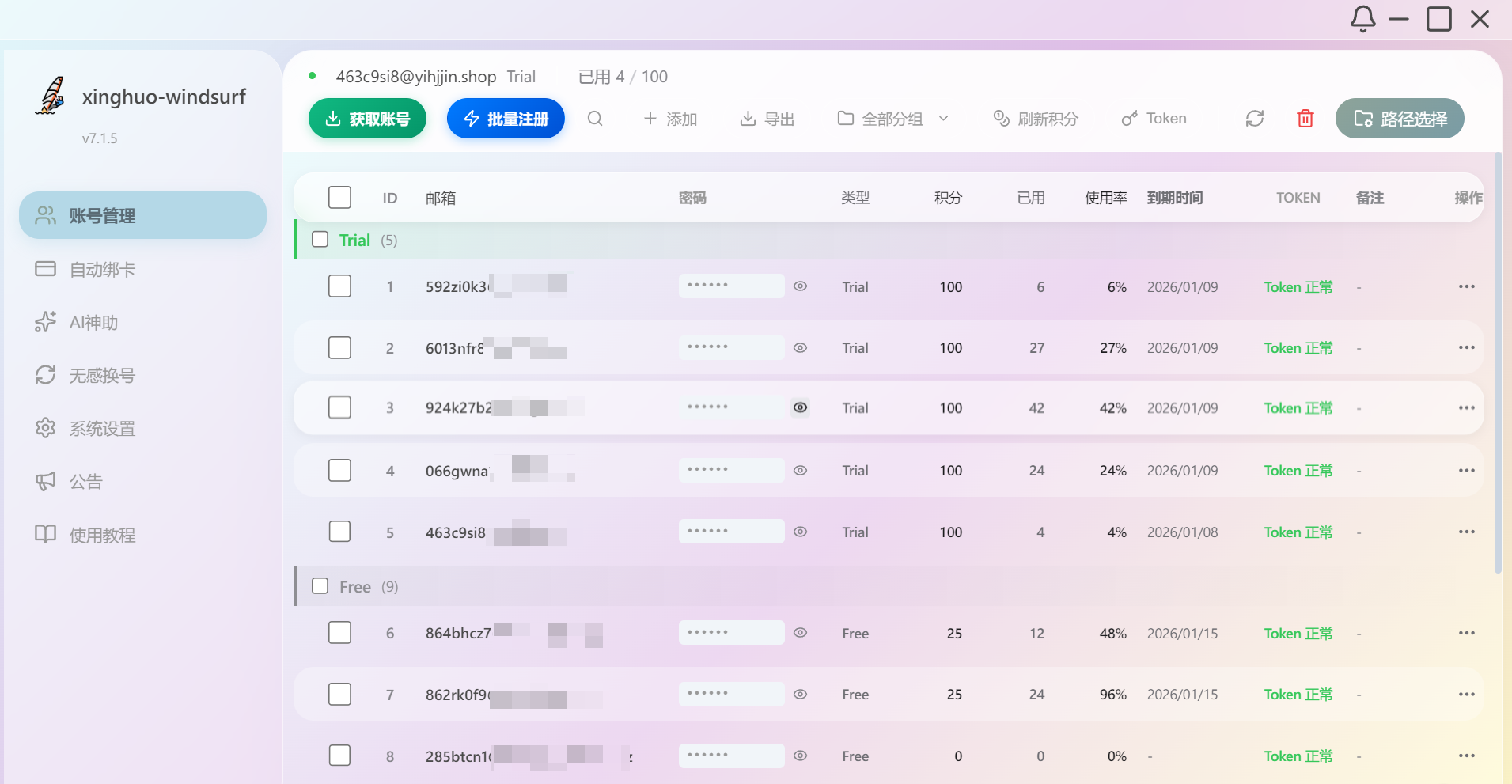The image size is (1512, 784).
Task: Open 自动绑卡 in the sidebar
Action: coord(102,269)
